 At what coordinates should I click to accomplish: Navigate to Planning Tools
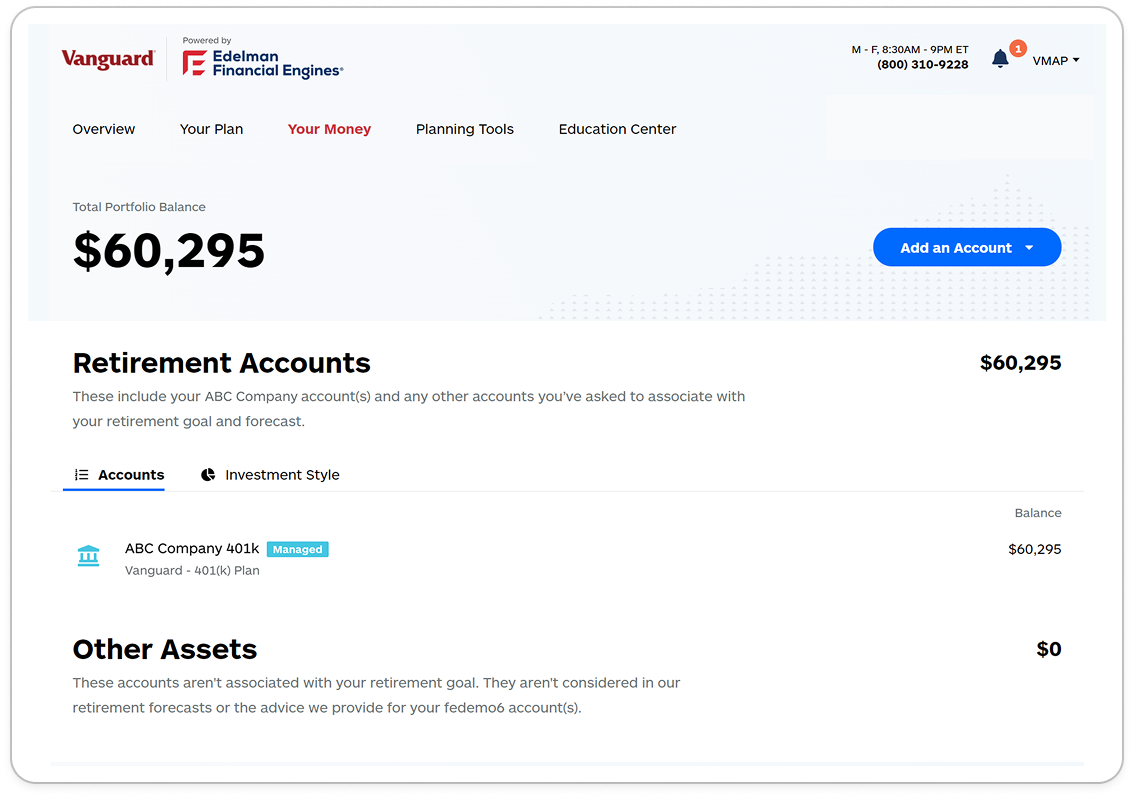point(465,129)
